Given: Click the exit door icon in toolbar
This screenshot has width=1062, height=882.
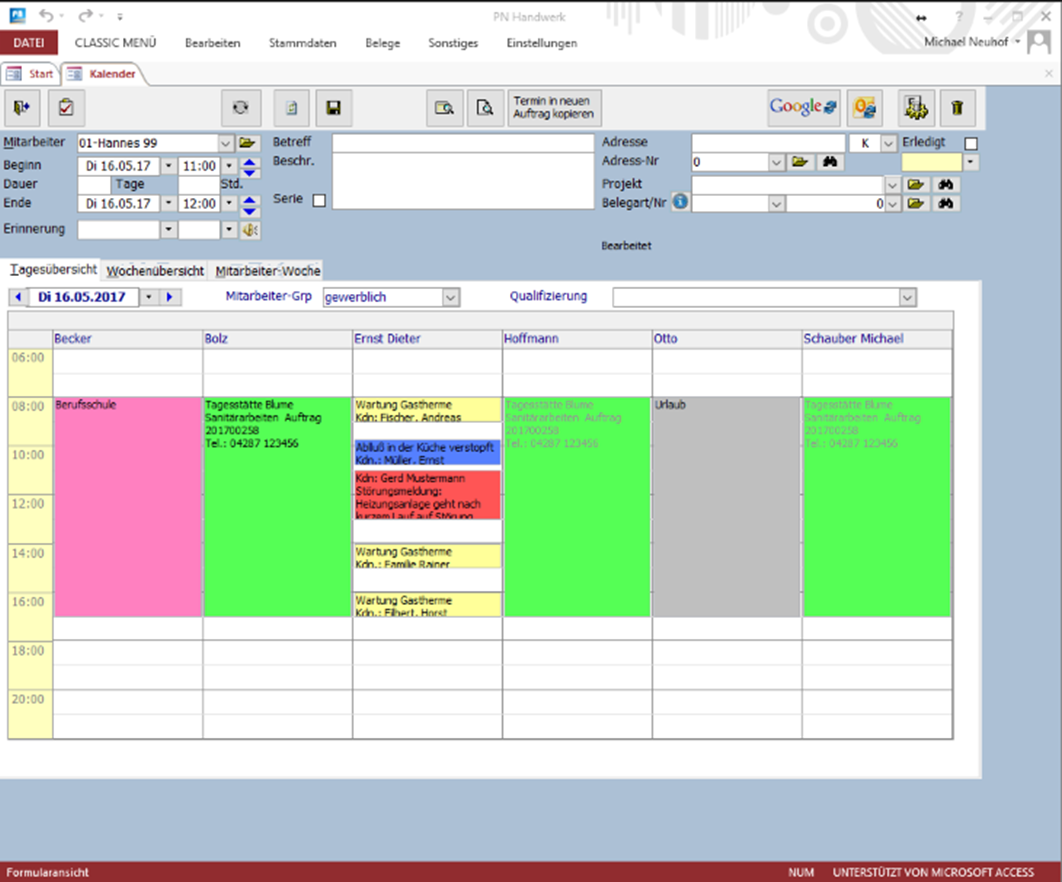Looking at the screenshot, I should (x=23, y=108).
